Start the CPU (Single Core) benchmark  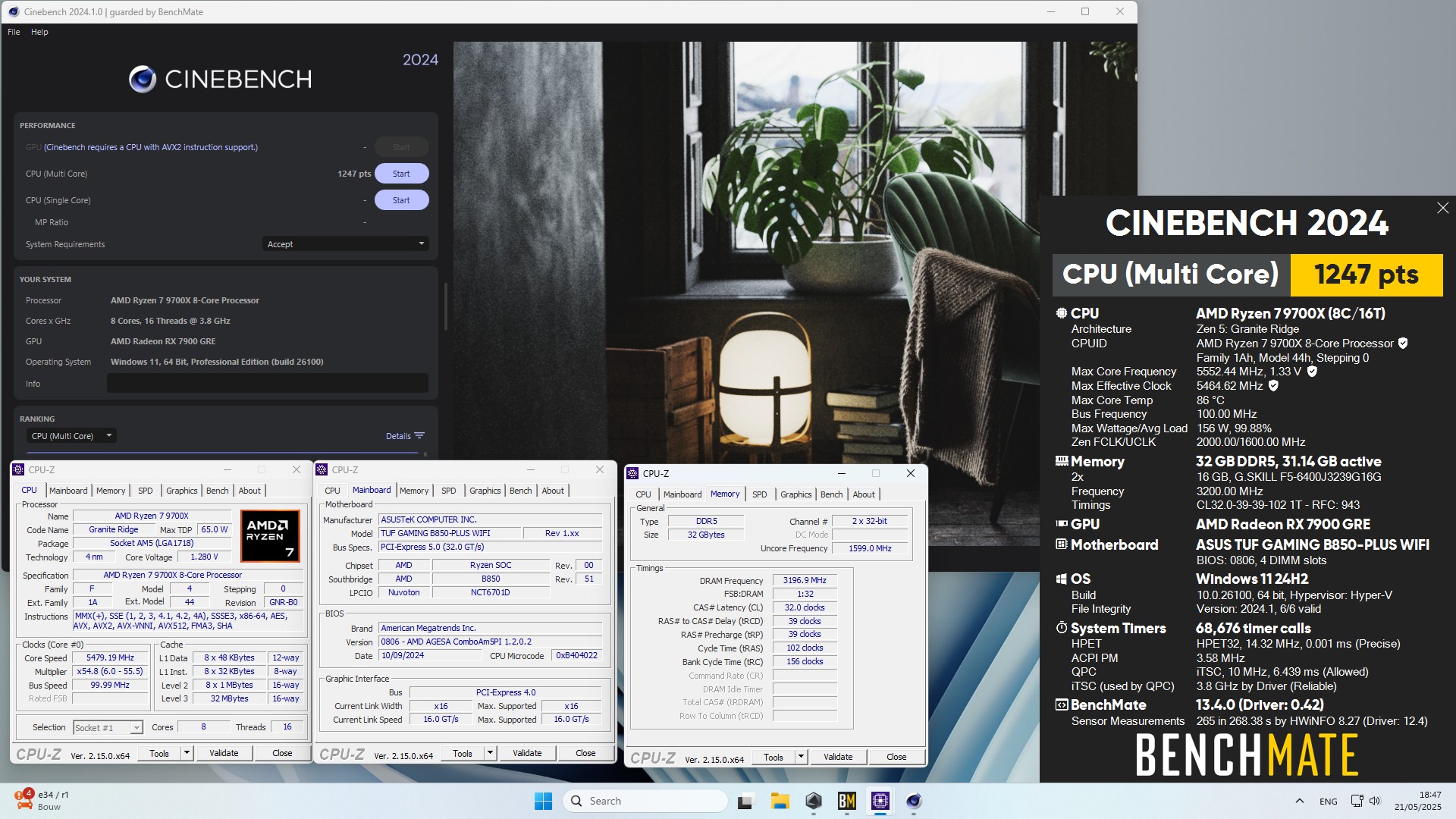401,200
